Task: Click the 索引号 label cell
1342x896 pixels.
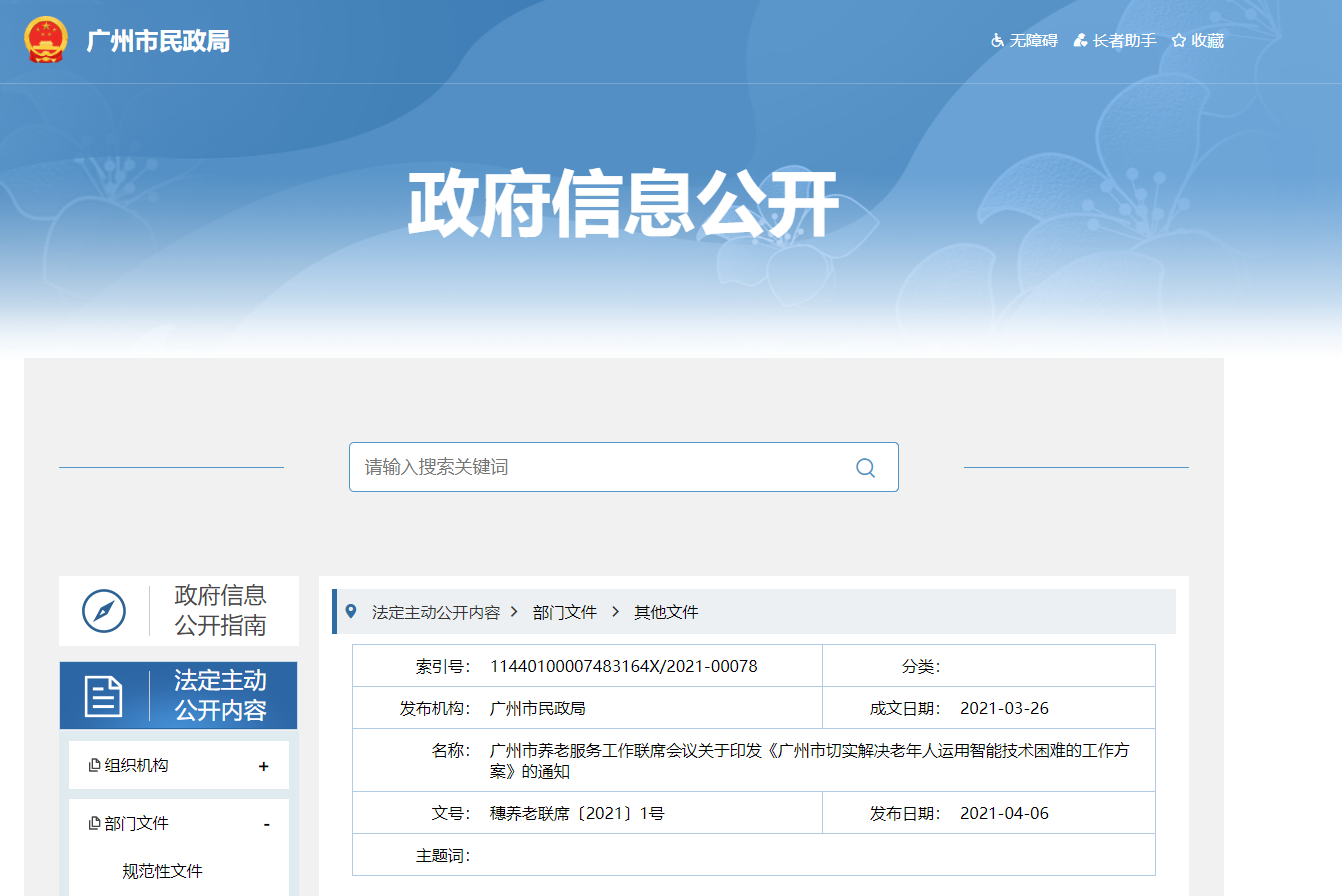Action: (x=443, y=667)
